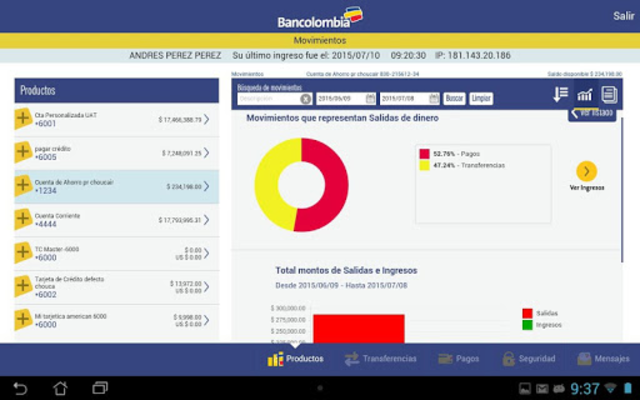Open calendar for start date 2015/06/09

[371, 99]
